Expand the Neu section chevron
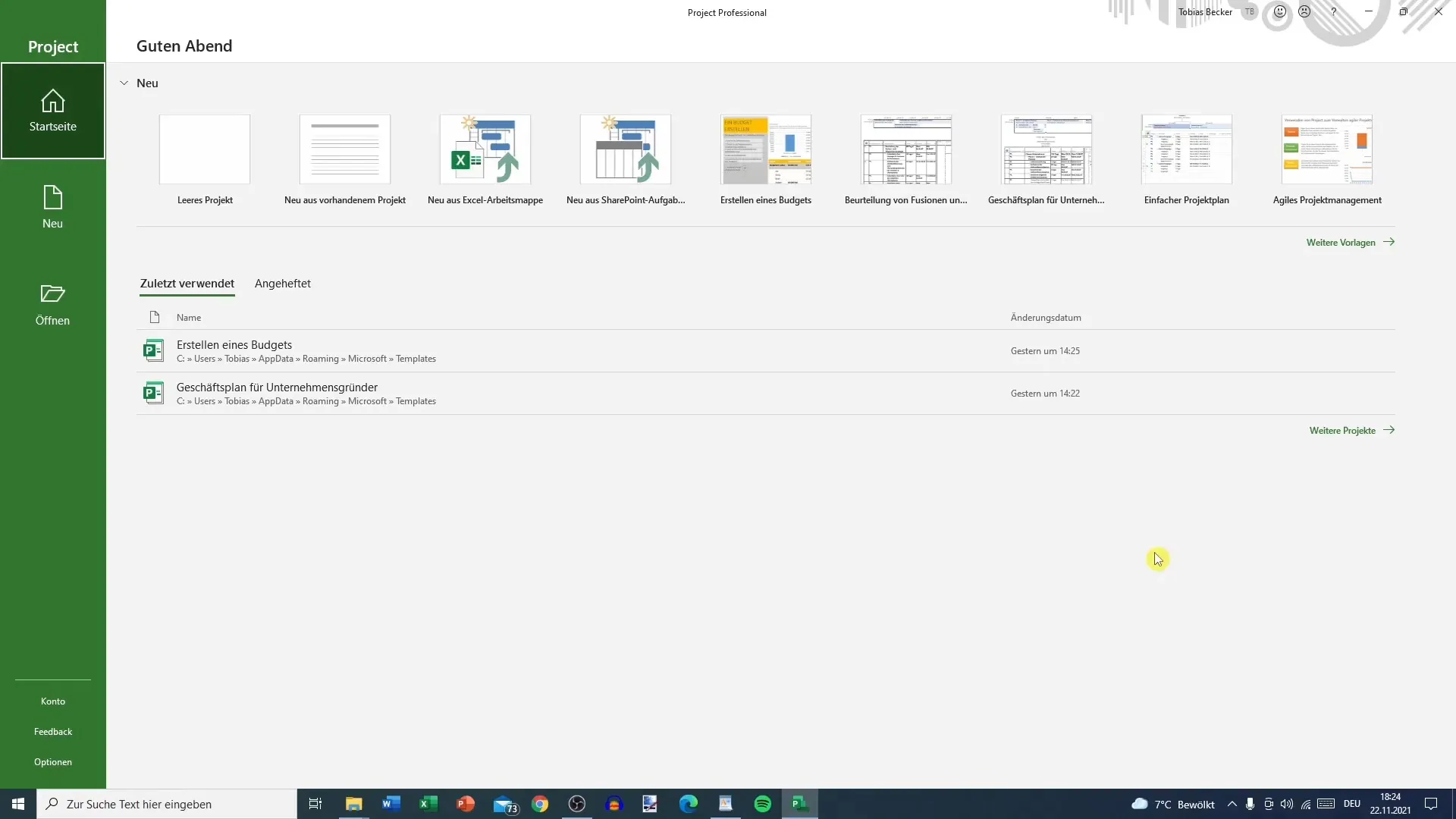The image size is (1456, 819). pos(124,82)
